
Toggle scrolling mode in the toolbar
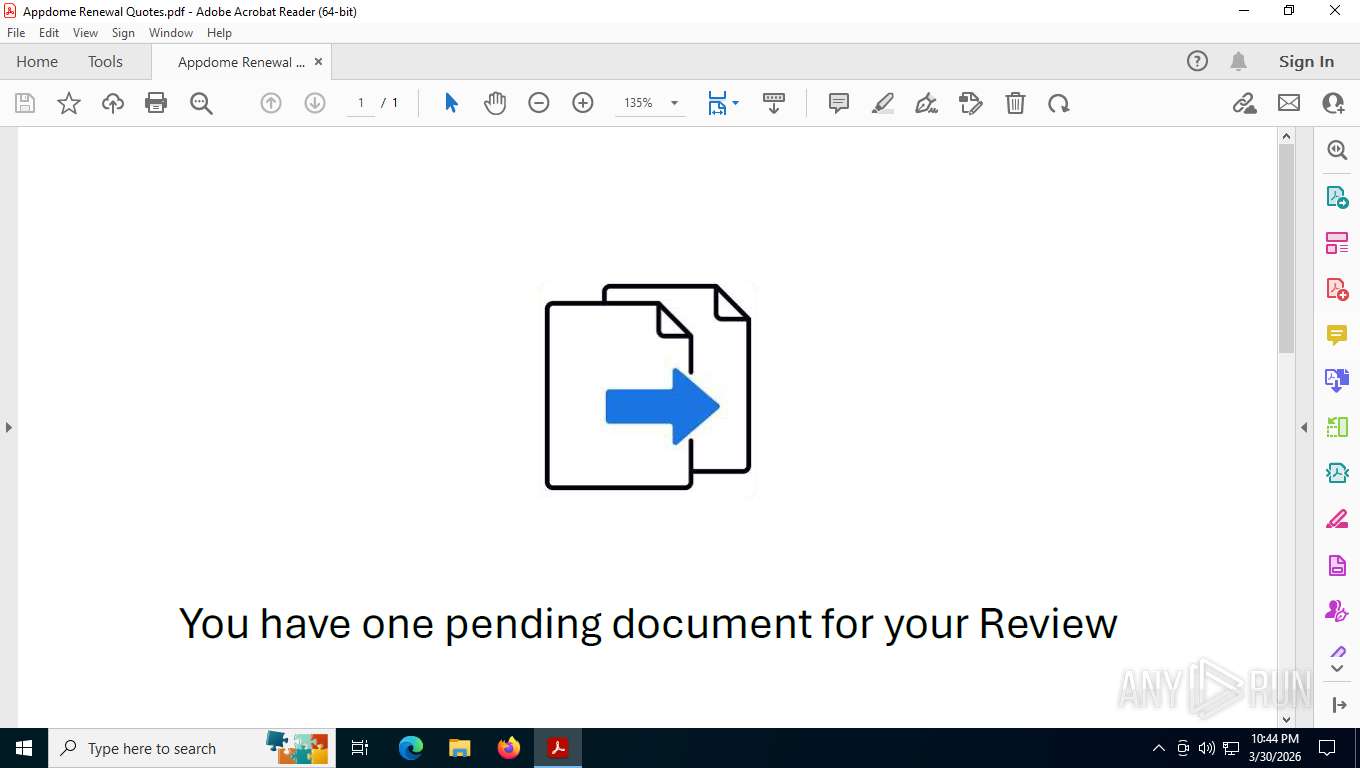tap(774, 103)
